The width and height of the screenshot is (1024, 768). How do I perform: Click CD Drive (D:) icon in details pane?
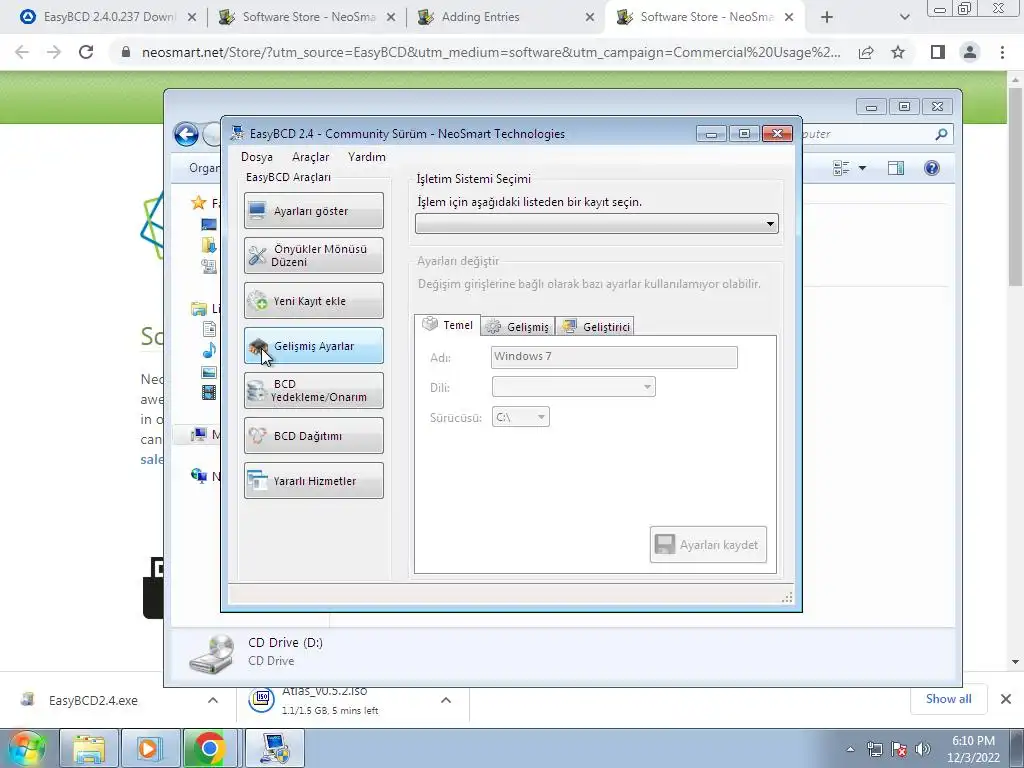(212, 653)
